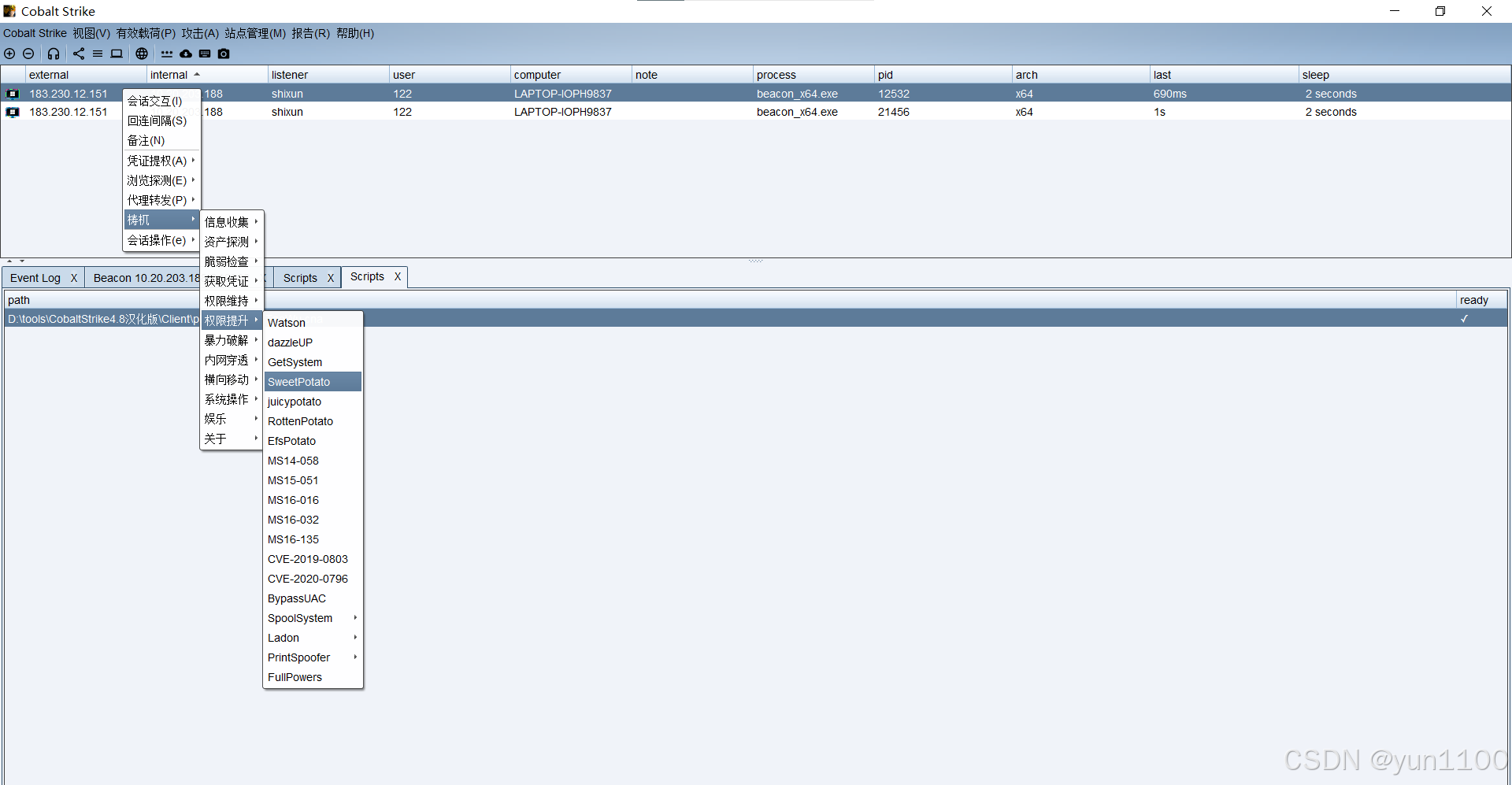Screen dimensions: 1512x785
Task: Select FullPowers from the submenu
Action: [x=313, y=677]
